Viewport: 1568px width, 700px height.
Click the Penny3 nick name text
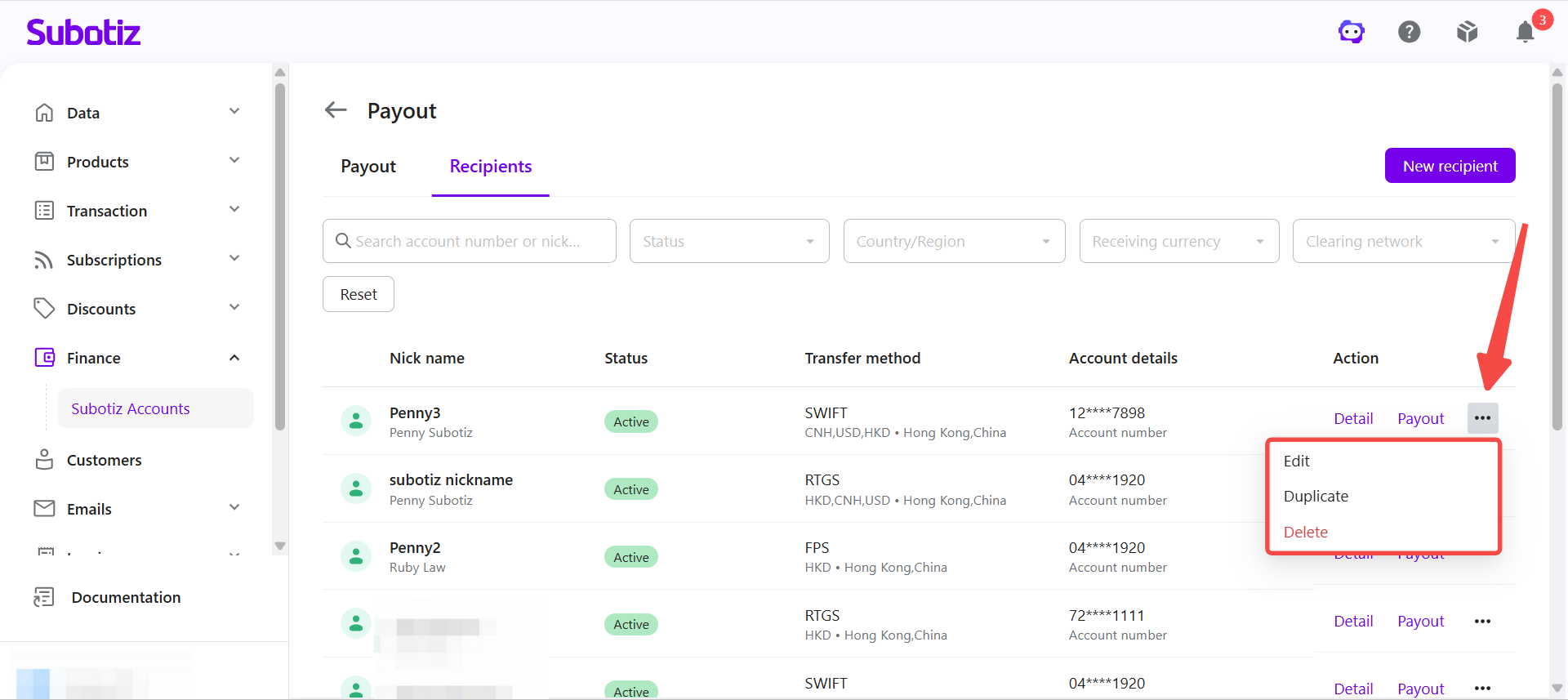point(415,412)
